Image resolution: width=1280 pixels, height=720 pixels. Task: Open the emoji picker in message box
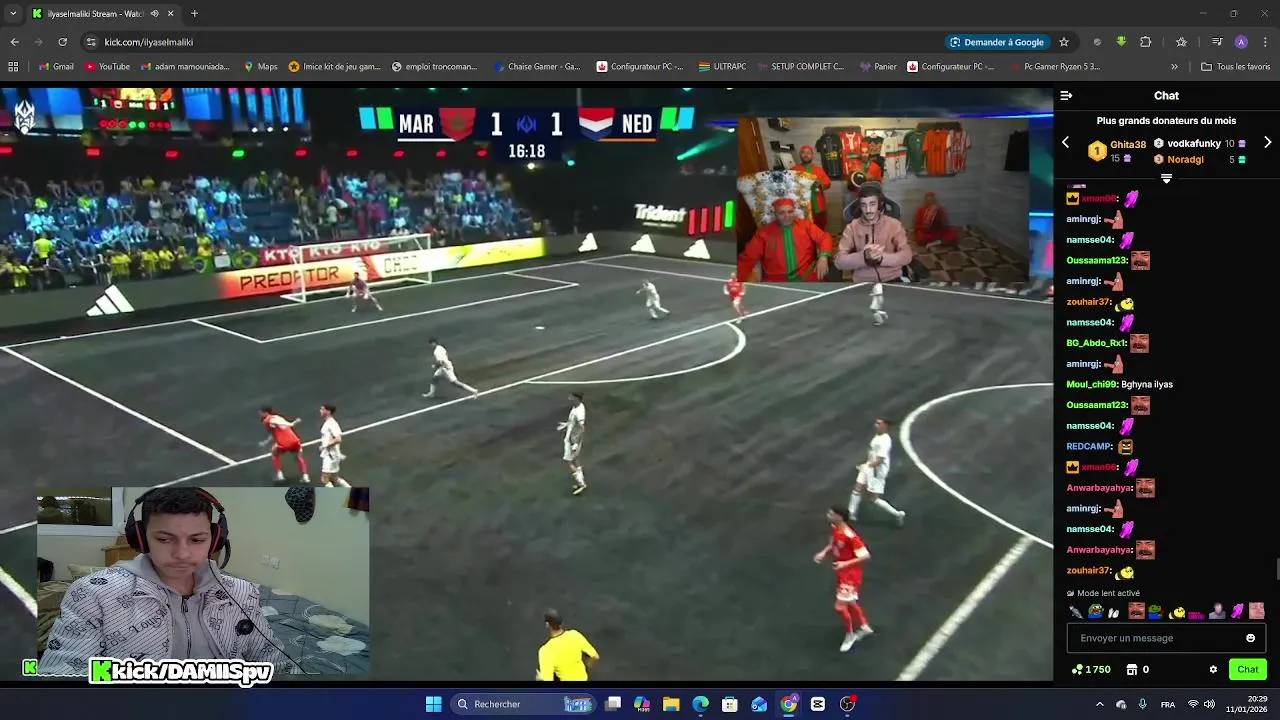tap(1250, 638)
